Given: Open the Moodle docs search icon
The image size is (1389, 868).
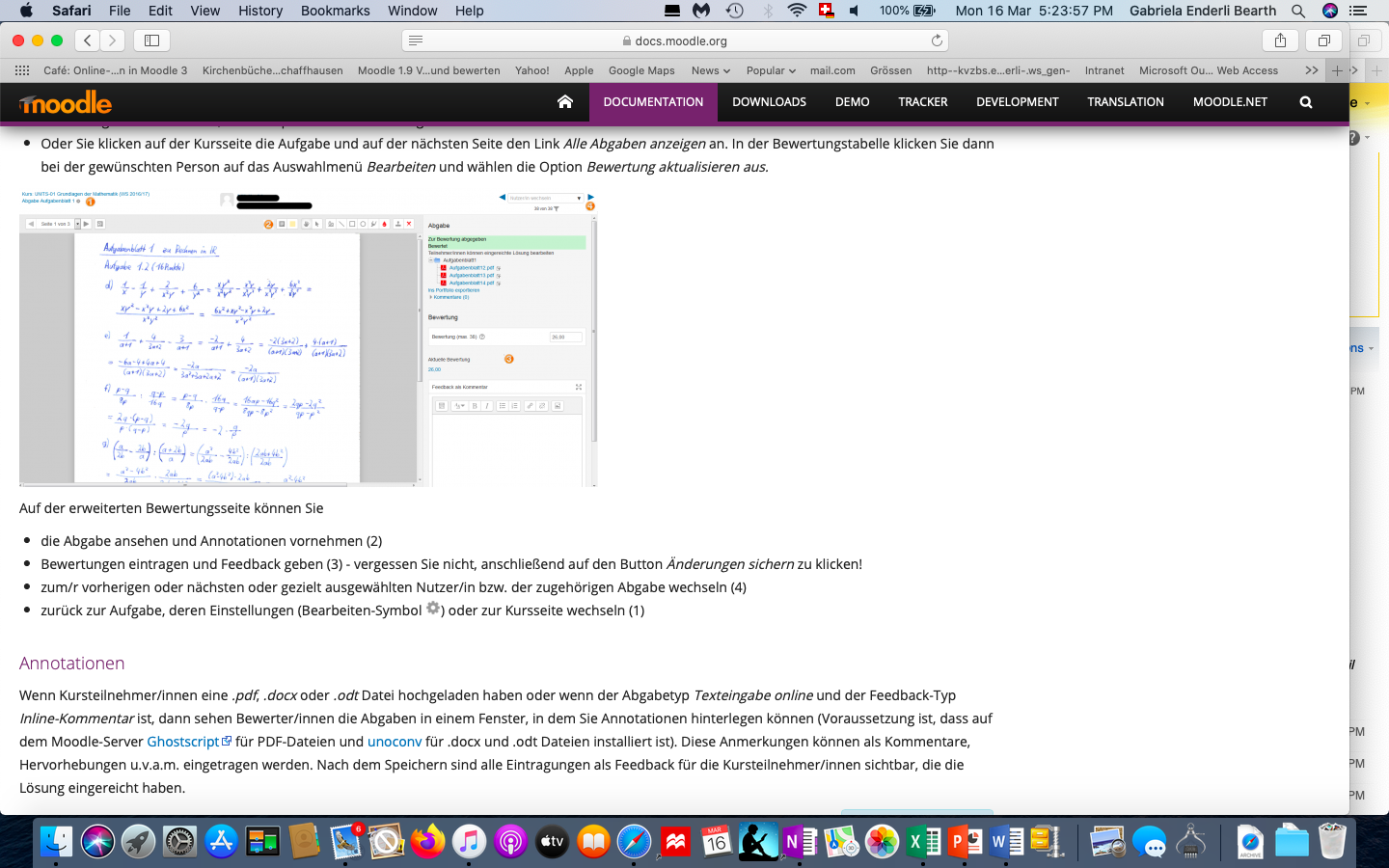Looking at the screenshot, I should [1306, 102].
